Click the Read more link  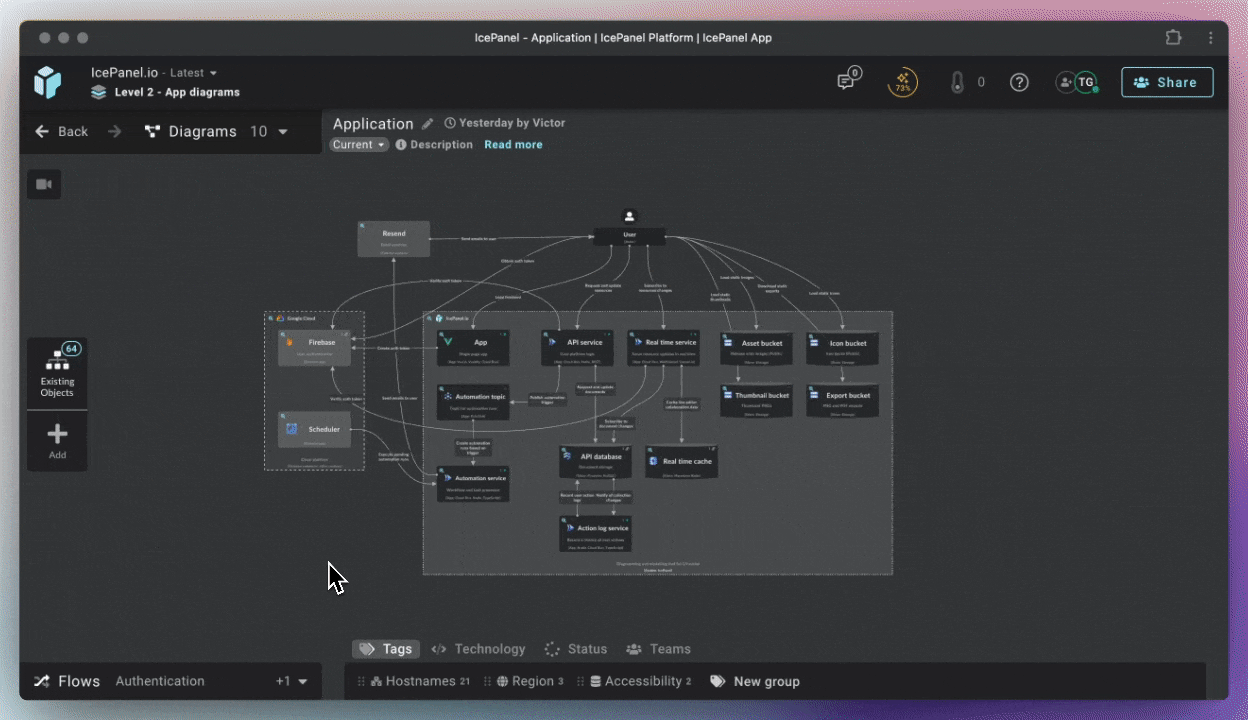(513, 145)
